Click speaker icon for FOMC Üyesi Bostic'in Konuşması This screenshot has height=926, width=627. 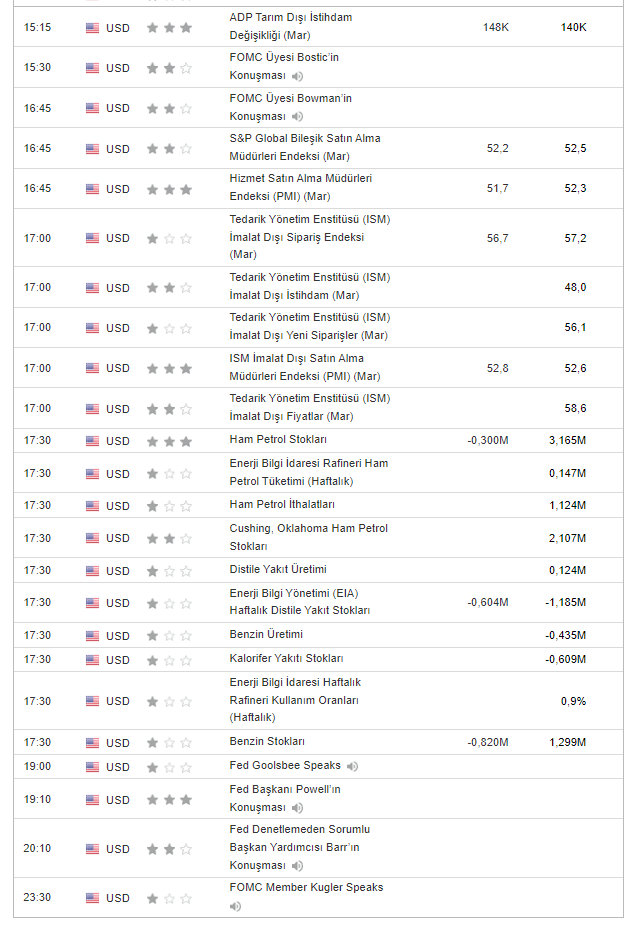tap(298, 76)
